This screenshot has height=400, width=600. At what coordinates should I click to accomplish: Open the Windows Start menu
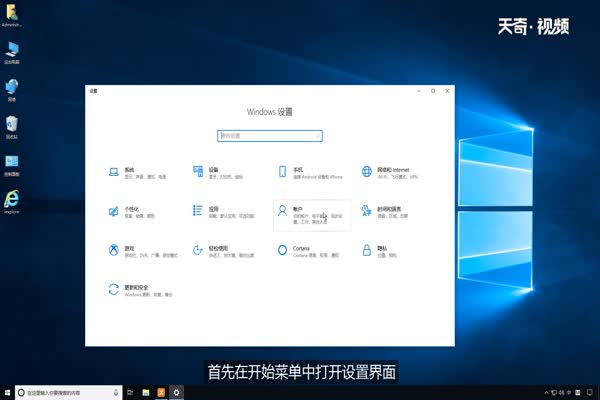coord(7,393)
